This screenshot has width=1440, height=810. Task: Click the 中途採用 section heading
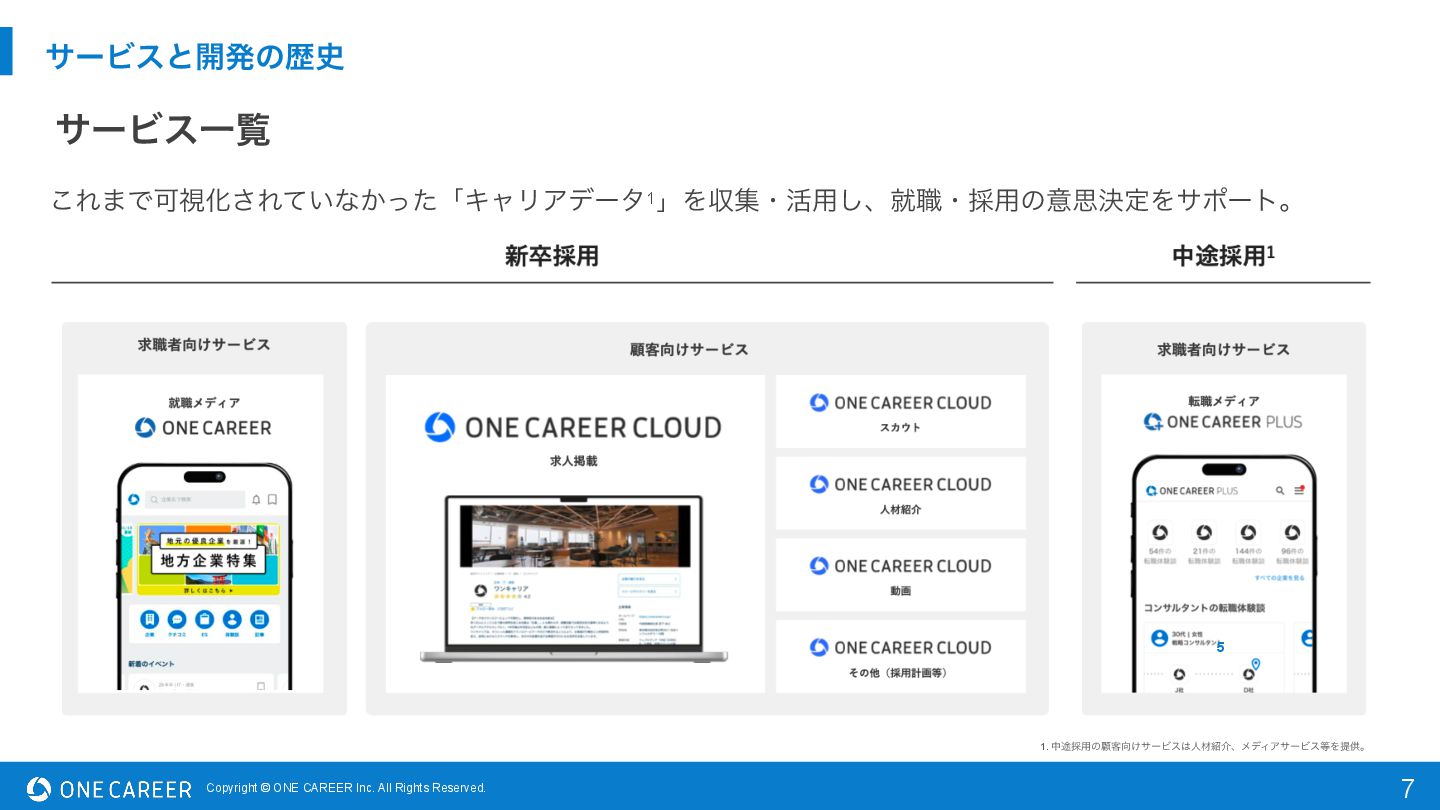coord(1223,256)
